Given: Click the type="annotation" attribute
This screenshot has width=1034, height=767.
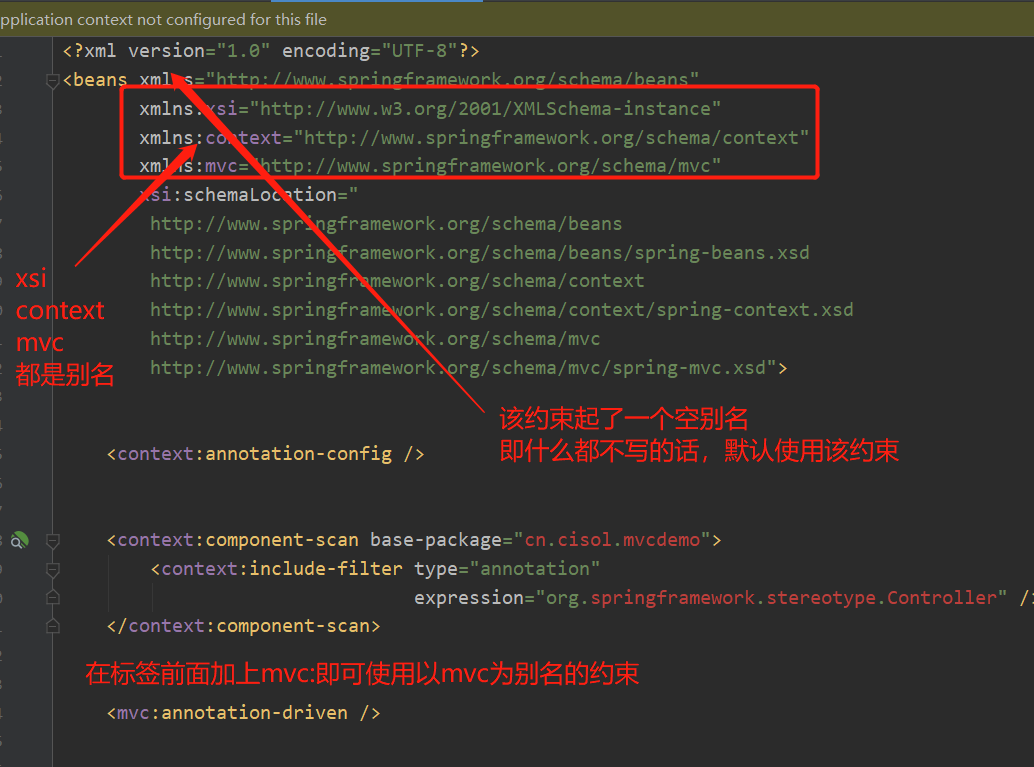Looking at the screenshot, I should coord(507,569).
